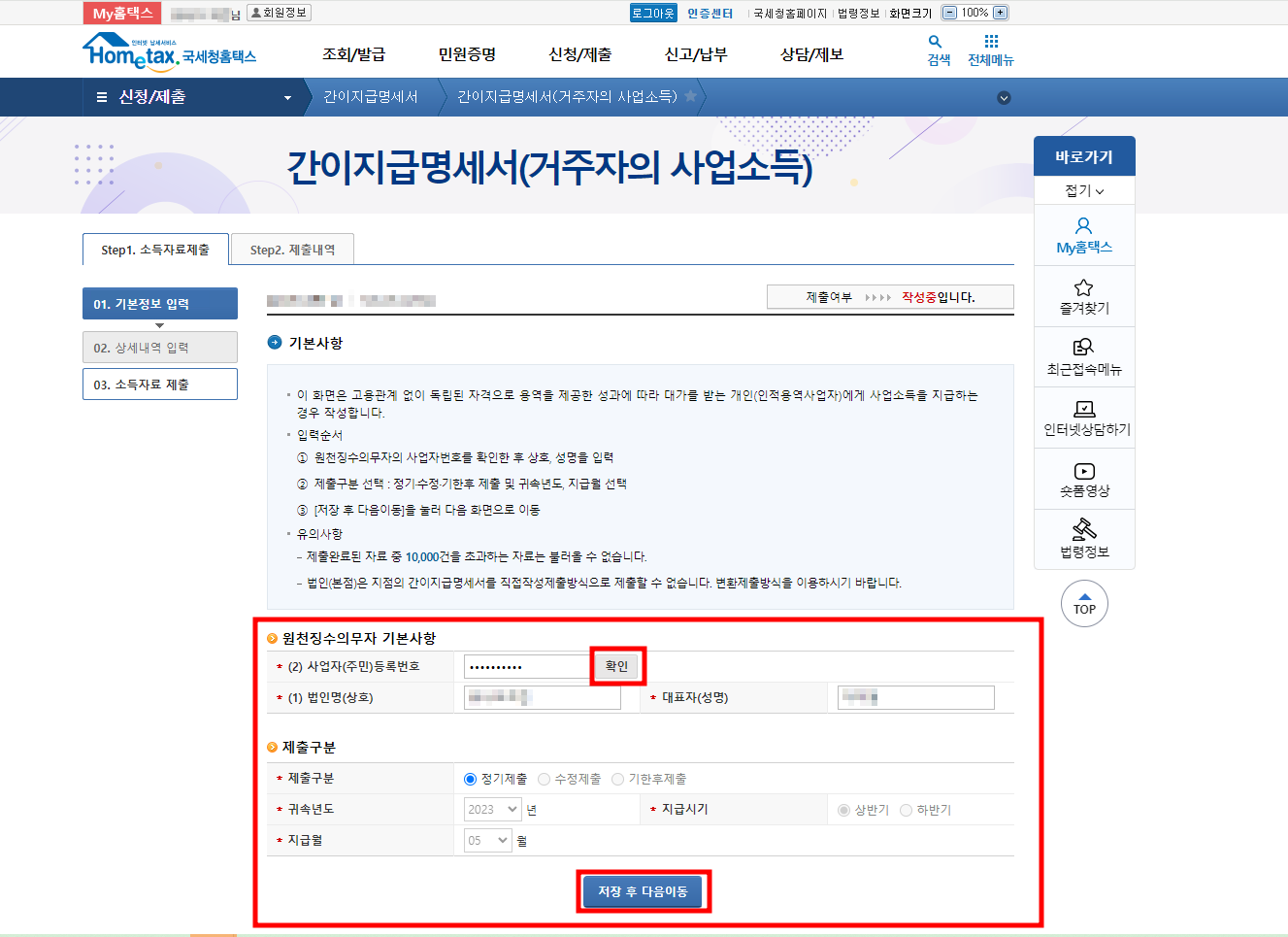Open the 법령정보 link in top bar

(858, 14)
